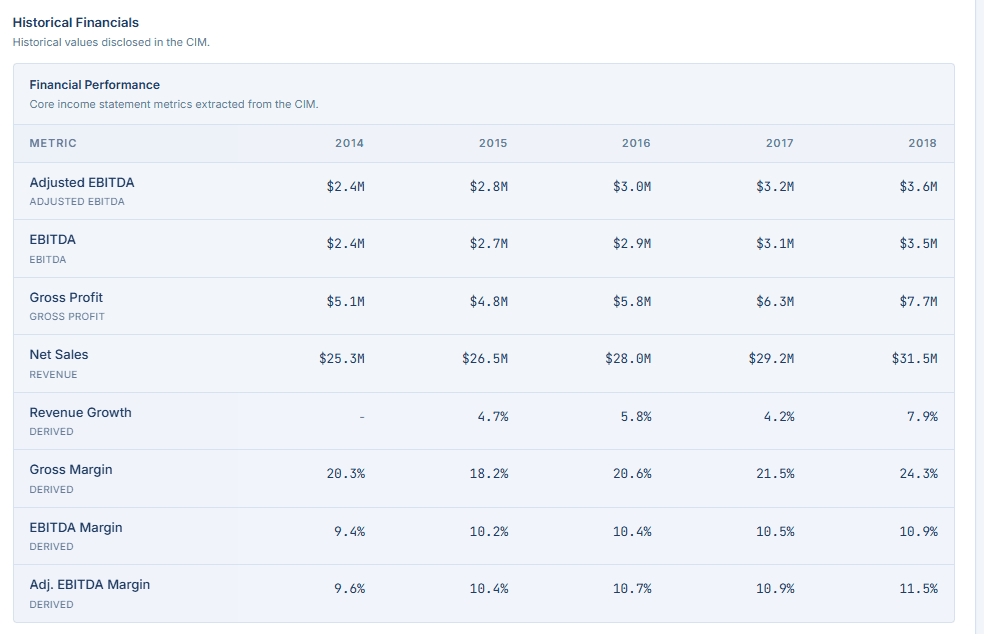Viewport: 984px width, 634px height.
Task: Click EBITDA Margin 2017 value 10.5%
Action: (x=775, y=531)
